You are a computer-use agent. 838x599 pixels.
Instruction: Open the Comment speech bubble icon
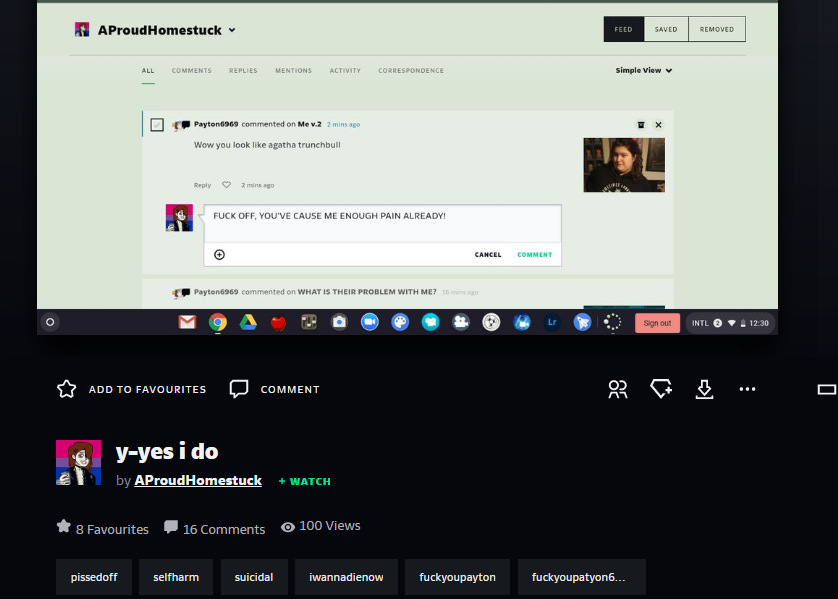239,389
